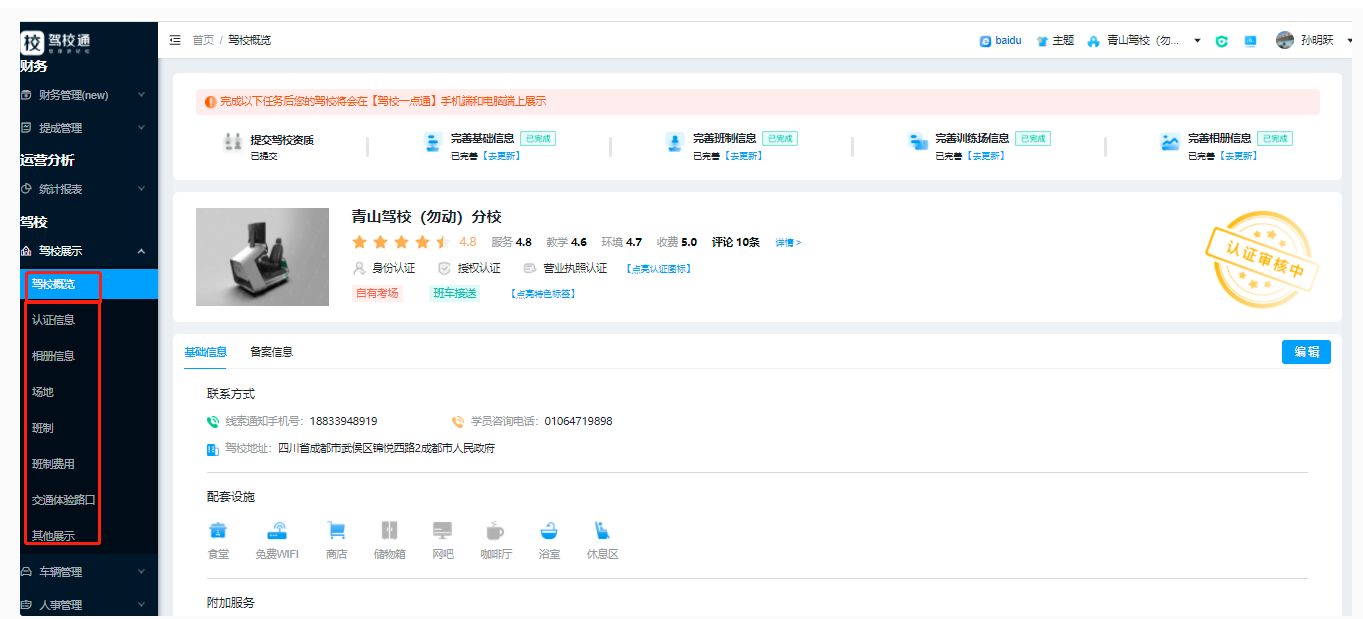This screenshot has height=619, width=1363.
Task: Click the 咖啡厅 coffee cup icon
Action: tap(495, 530)
